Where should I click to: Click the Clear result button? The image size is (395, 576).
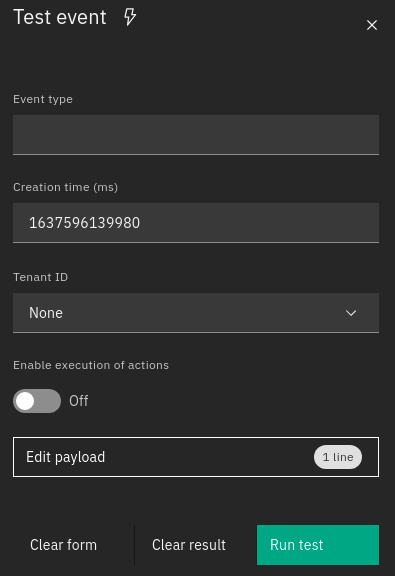pyautogui.click(x=189, y=545)
